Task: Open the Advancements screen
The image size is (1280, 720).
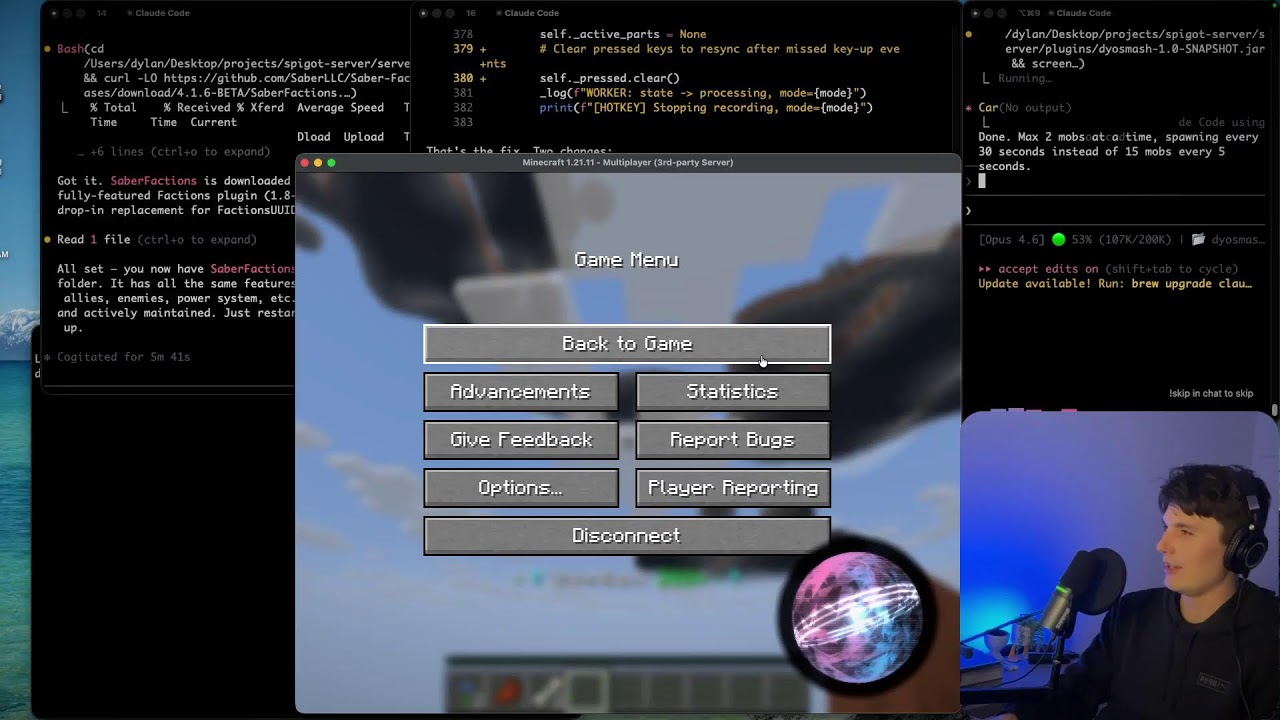Action: tap(521, 392)
